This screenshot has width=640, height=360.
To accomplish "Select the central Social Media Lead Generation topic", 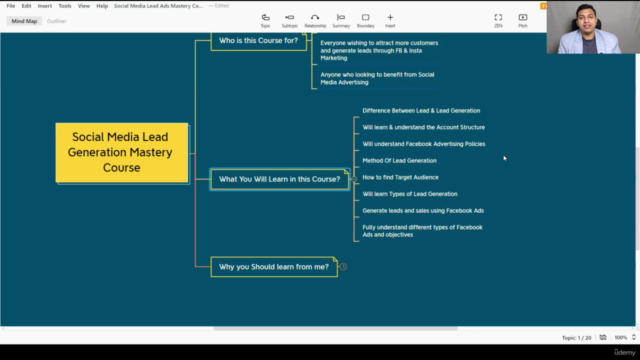I will 122,152.
